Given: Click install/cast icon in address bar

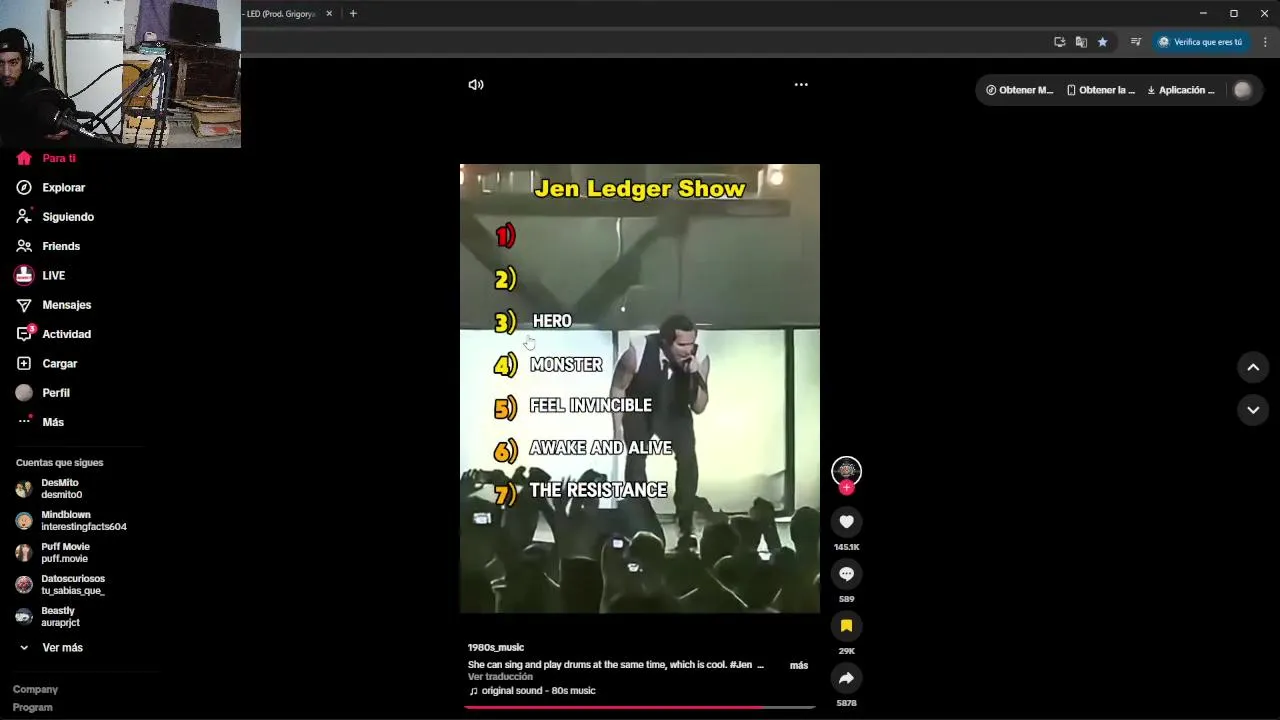Looking at the screenshot, I should 1059,42.
